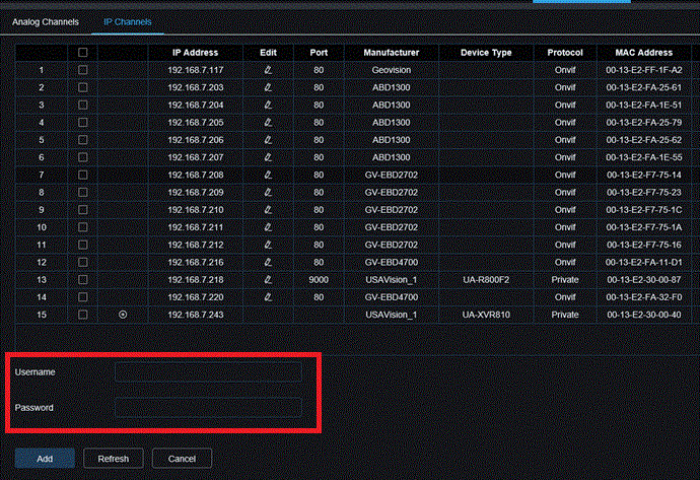Edit the 192.168.7.117 device entry
The image size is (700, 480).
268,70
